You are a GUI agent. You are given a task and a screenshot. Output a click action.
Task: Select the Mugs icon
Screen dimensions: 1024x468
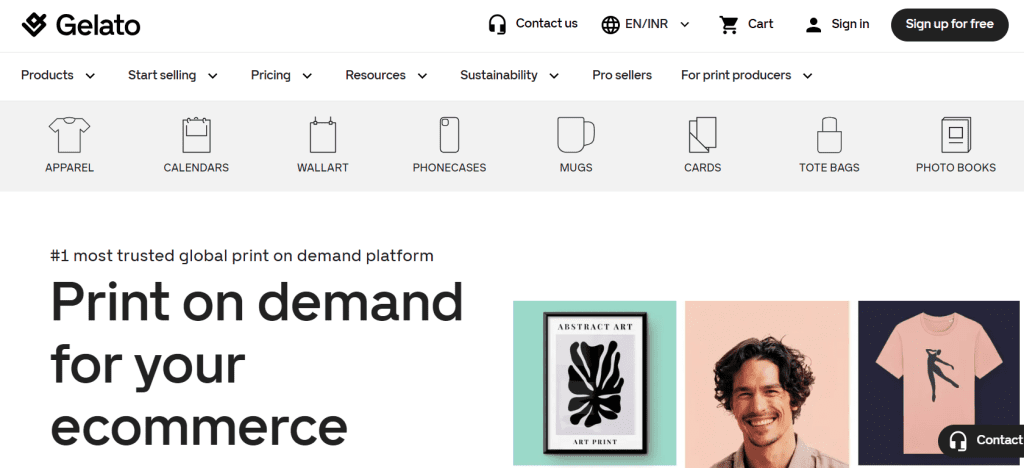[x=576, y=134]
